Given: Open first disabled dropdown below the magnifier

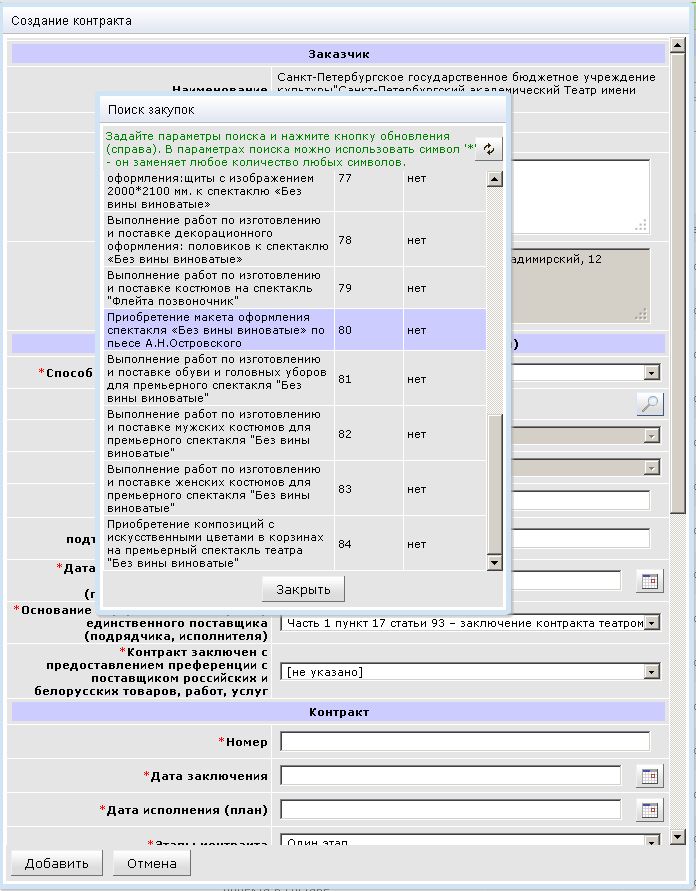Looking at the screenshot, I should (x=652, y=436).
